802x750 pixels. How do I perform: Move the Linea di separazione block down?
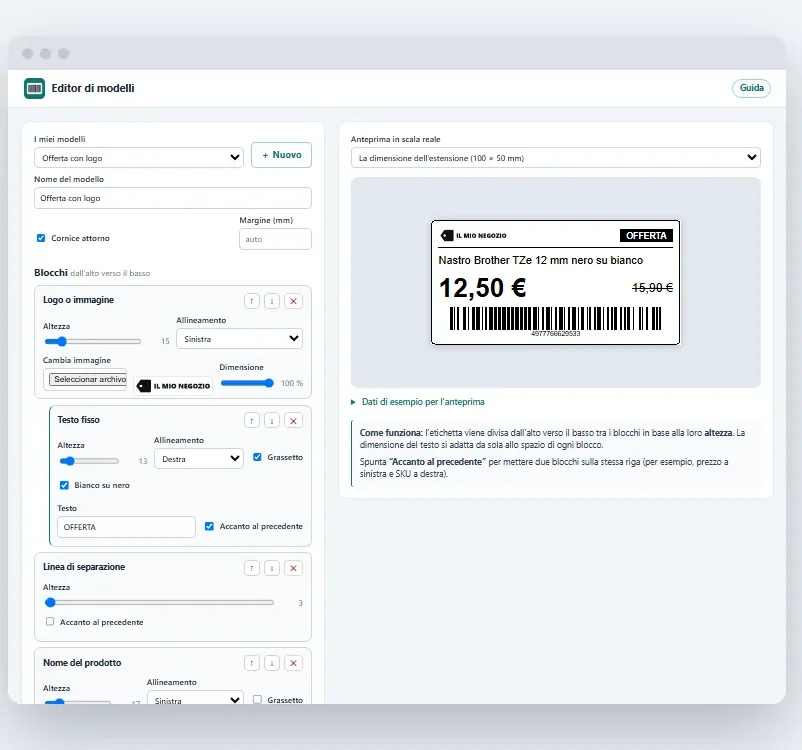click(272, 568)
